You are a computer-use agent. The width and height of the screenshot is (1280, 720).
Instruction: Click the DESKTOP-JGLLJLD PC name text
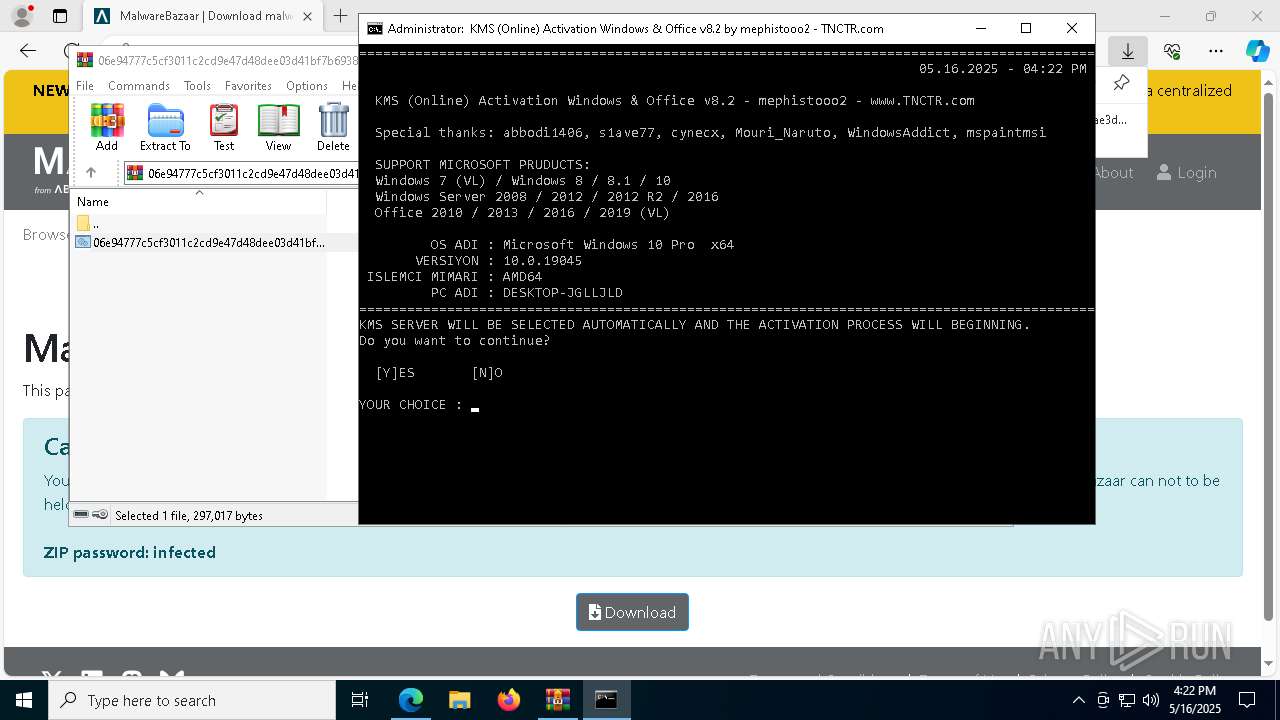click(562, 293)
